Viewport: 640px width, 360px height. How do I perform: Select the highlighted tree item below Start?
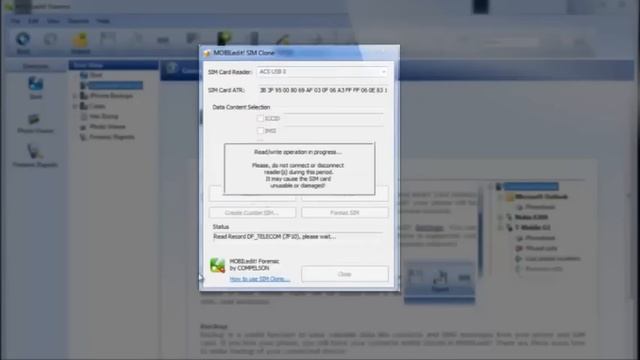point(116,85)
